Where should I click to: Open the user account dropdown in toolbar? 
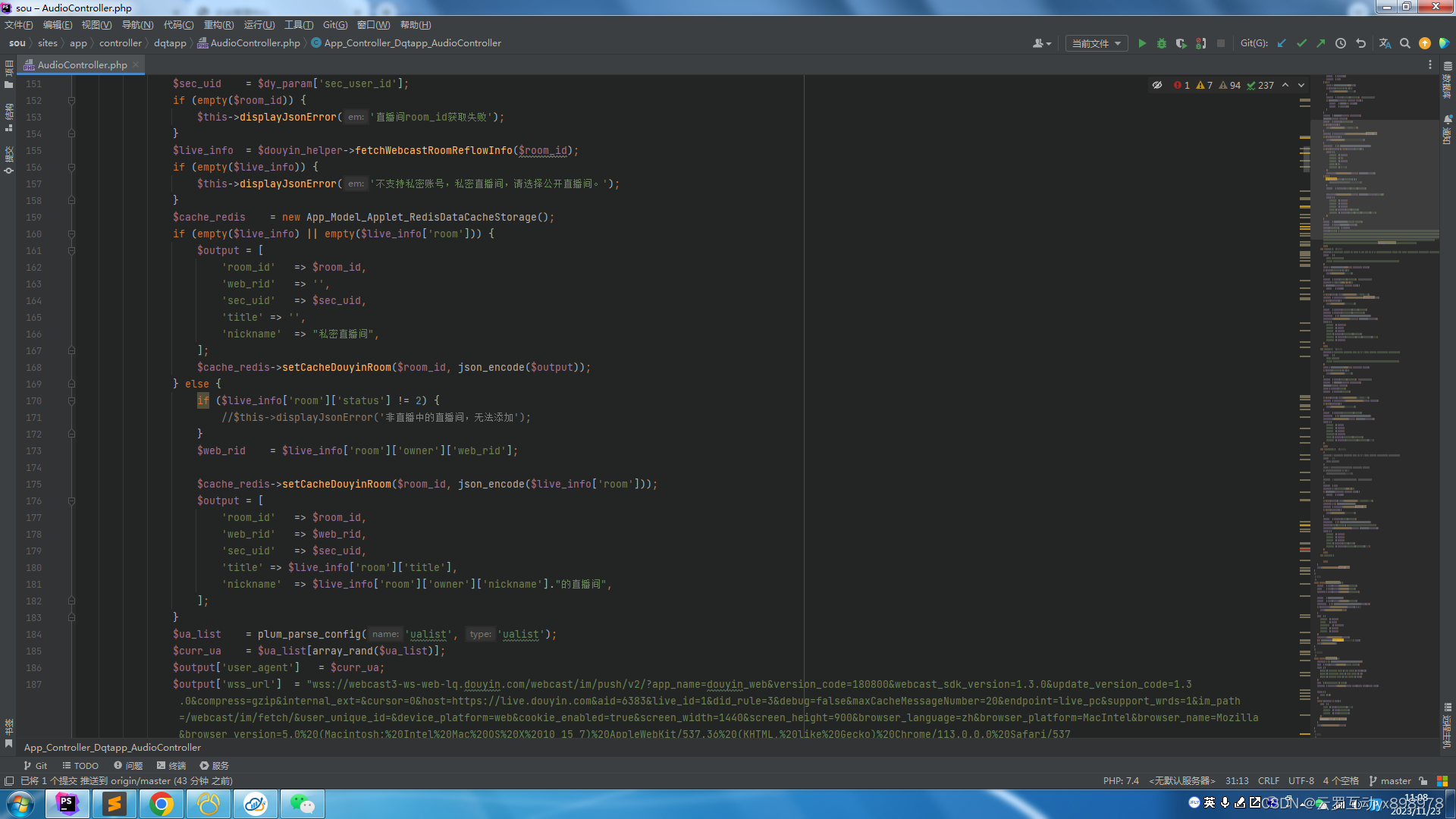tap(1042, 43)
